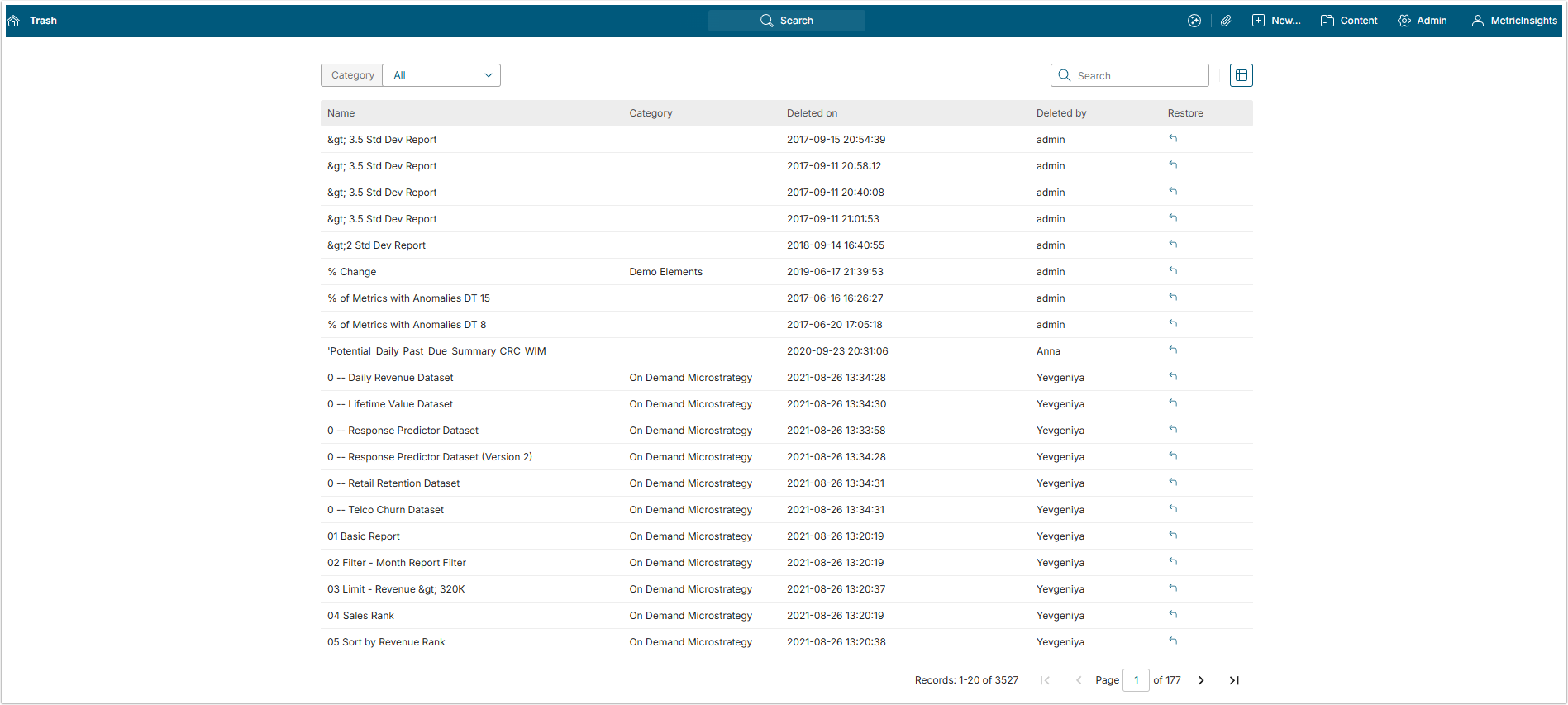
Task: Restore '04 Sales Rank' item
Action: coord(1173,615)
